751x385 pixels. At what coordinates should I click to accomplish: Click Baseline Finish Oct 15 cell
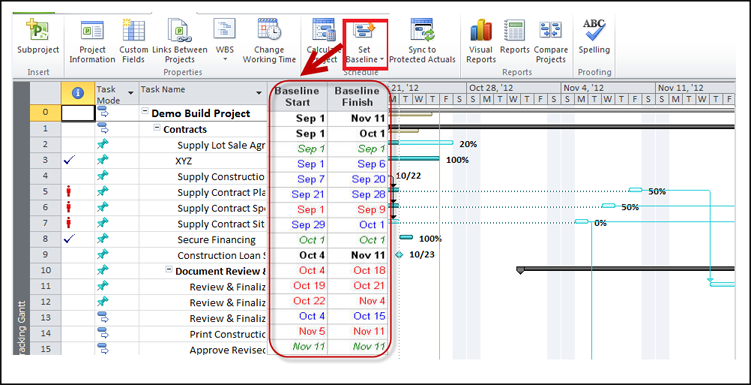point(357,316)
